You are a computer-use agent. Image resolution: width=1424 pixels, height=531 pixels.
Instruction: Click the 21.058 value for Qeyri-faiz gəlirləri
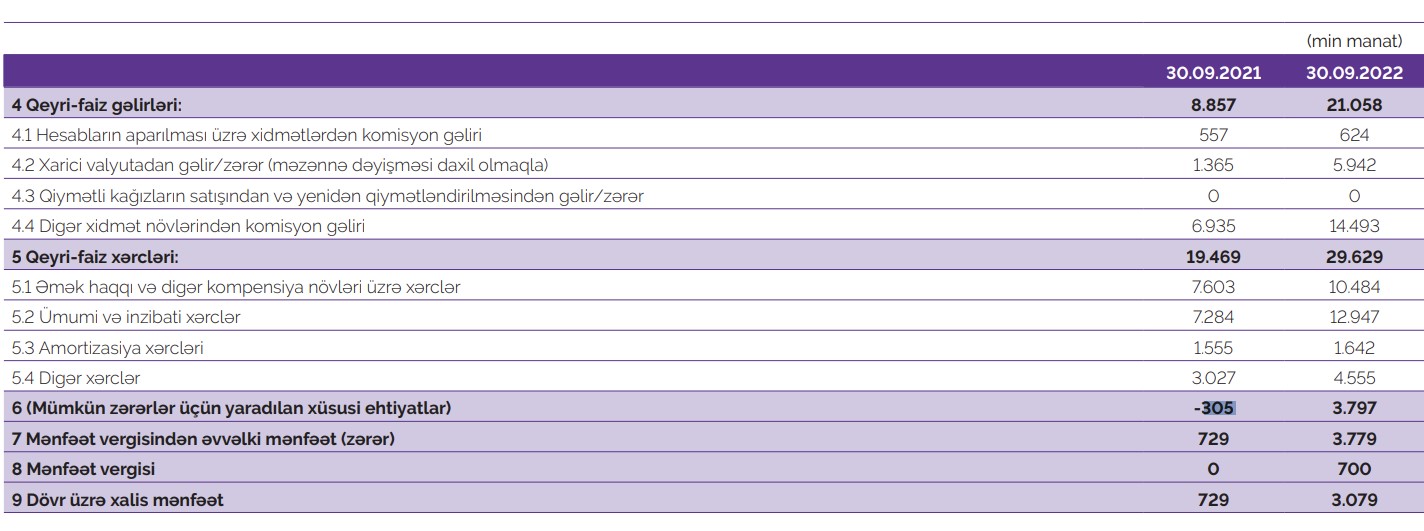pos(1354,104)
